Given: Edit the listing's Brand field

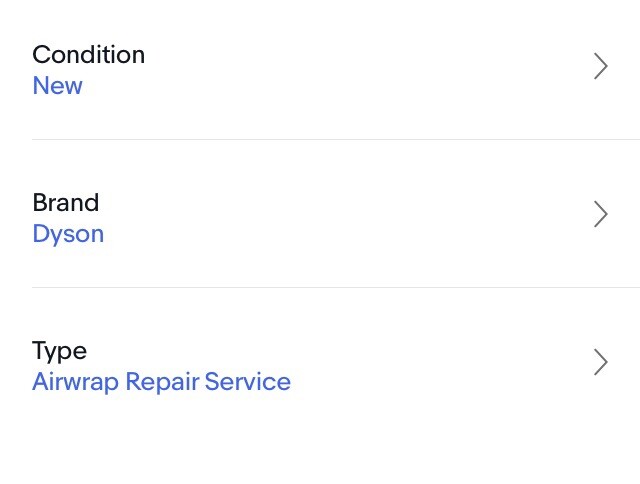Looking at the screenshot, I should pos(320,218).
